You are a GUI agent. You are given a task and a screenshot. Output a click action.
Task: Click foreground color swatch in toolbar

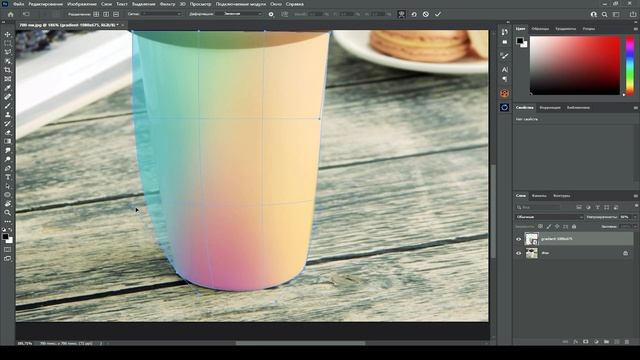coord(5,237)
